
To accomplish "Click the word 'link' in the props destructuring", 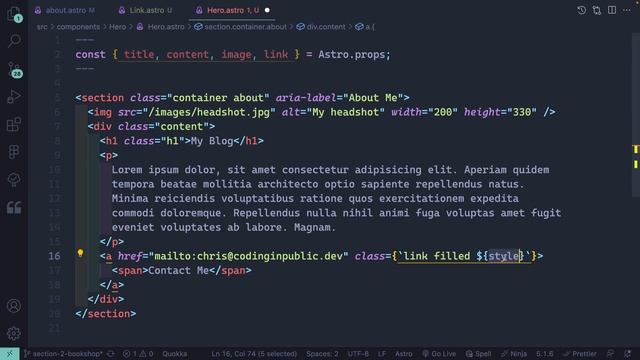I will (276, 54).
